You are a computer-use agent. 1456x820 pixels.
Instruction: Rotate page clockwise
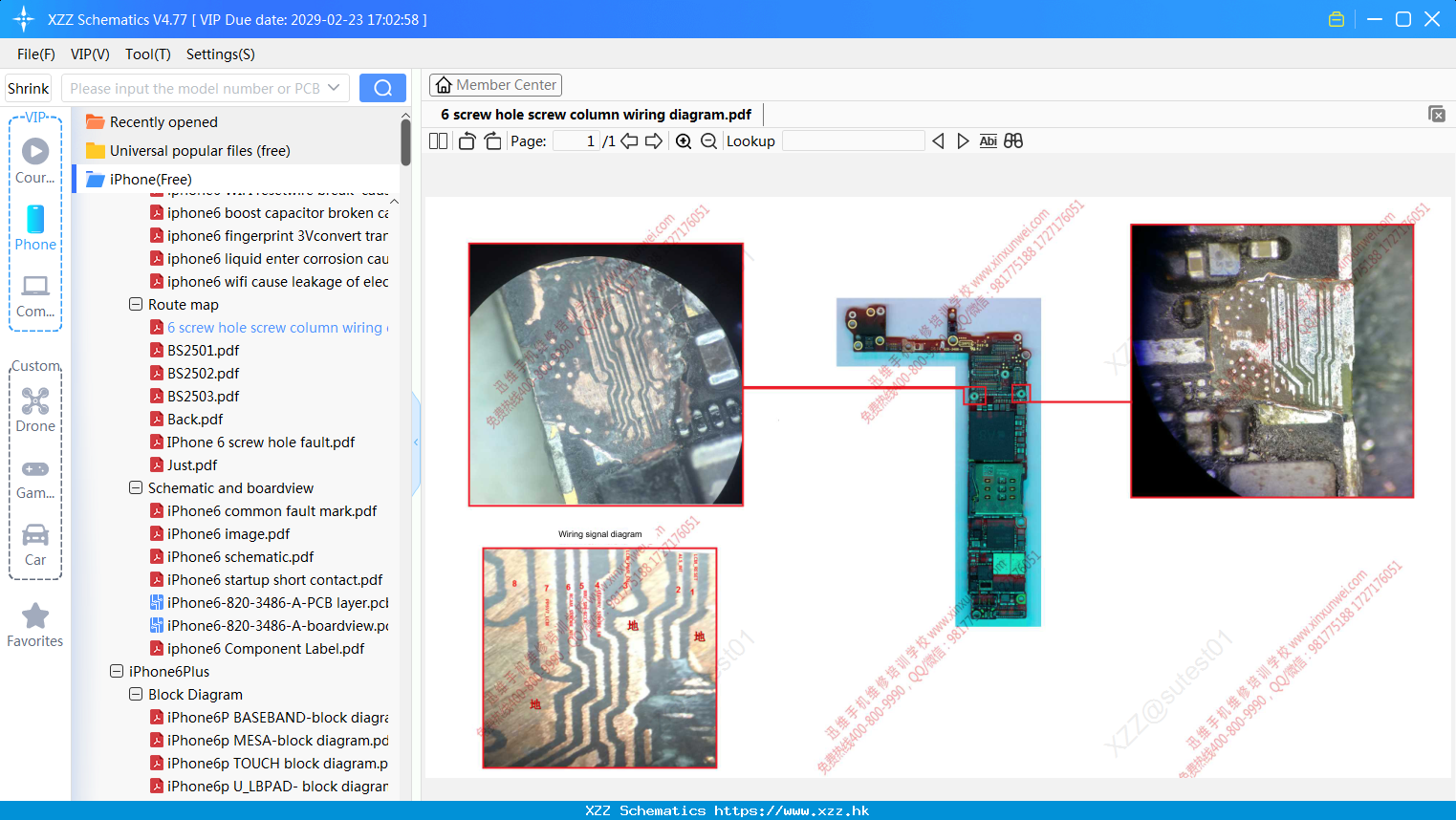[x=492, y=140]
